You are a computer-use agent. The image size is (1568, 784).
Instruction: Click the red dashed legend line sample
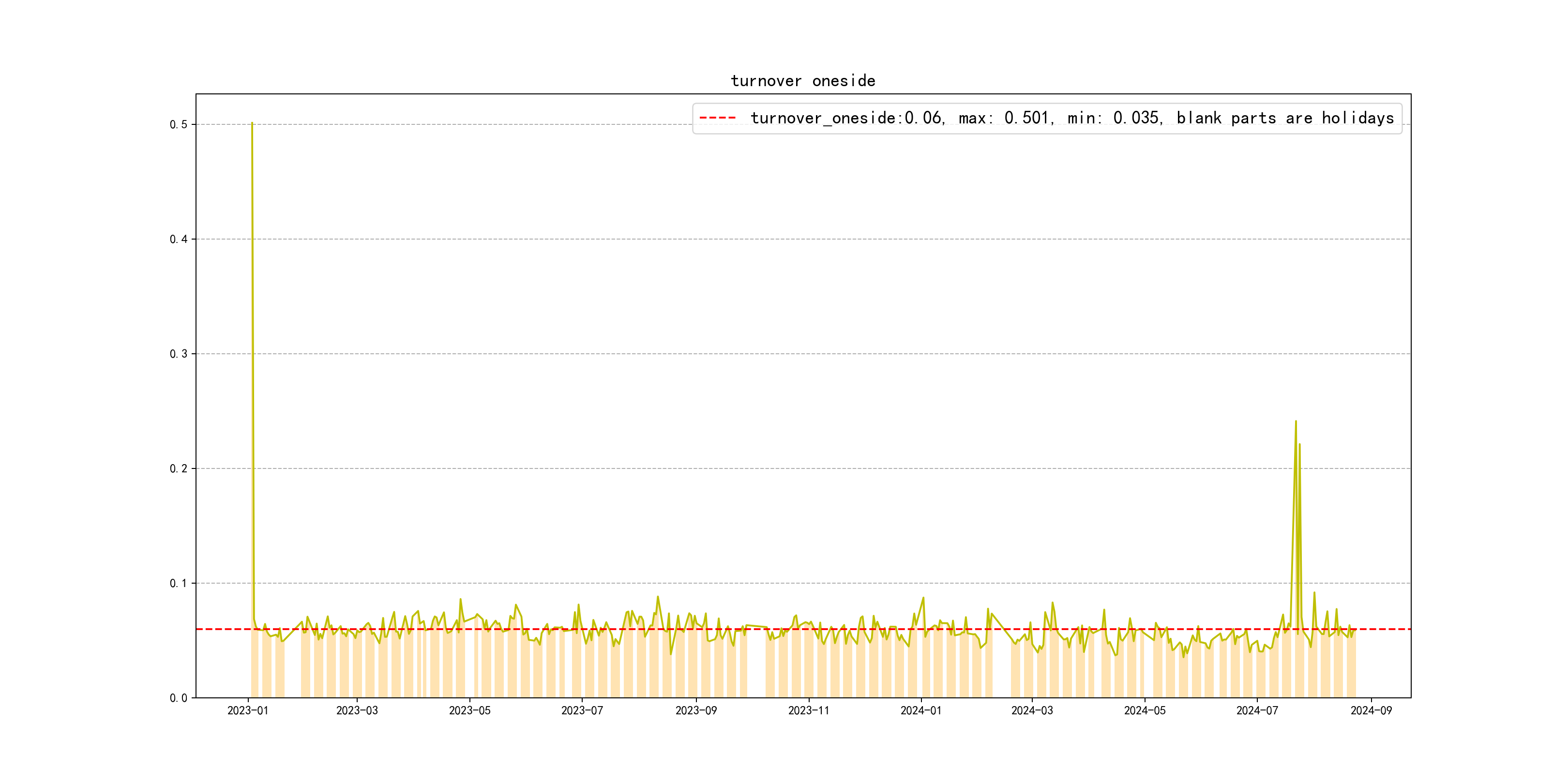(718, 118)
